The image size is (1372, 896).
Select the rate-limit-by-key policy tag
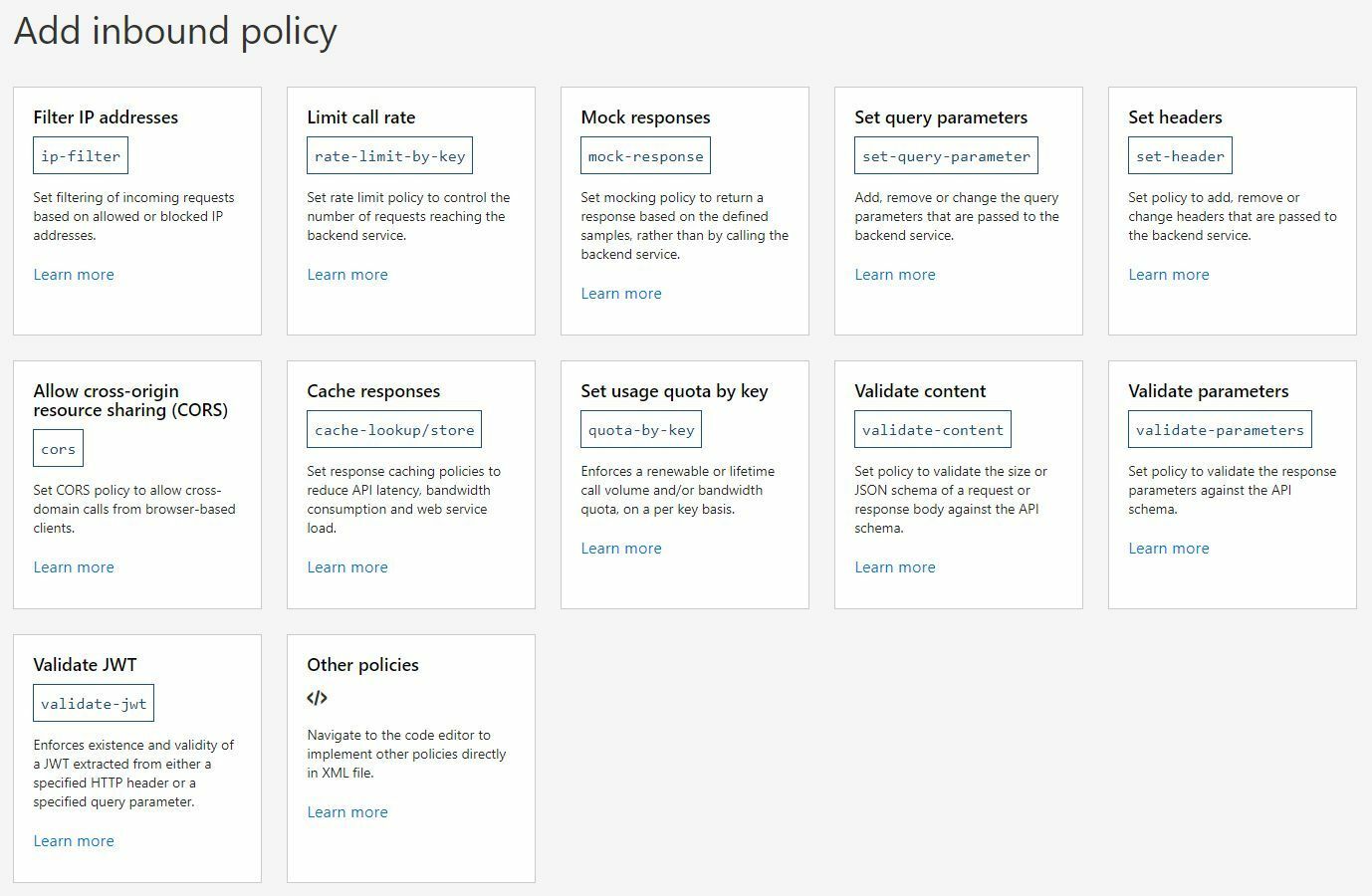tap(389, 155)
